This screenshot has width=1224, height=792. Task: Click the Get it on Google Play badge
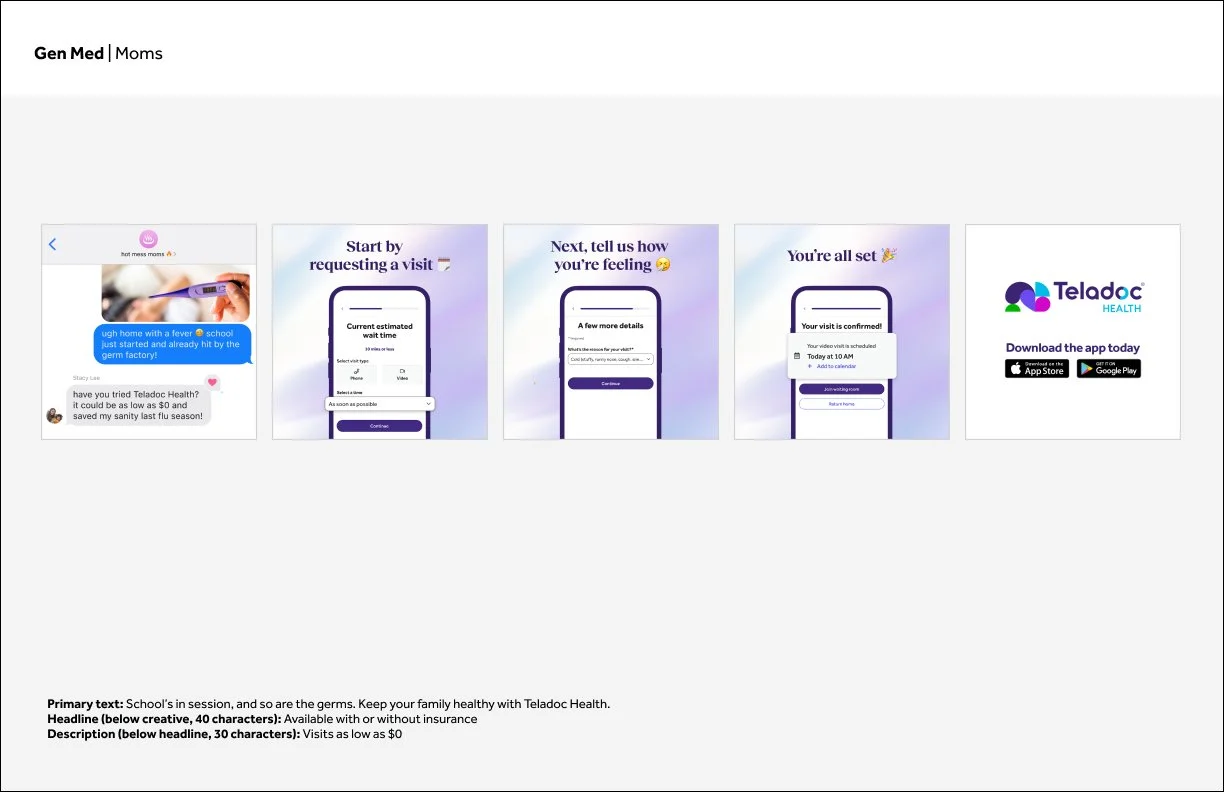coord(1109,369)
